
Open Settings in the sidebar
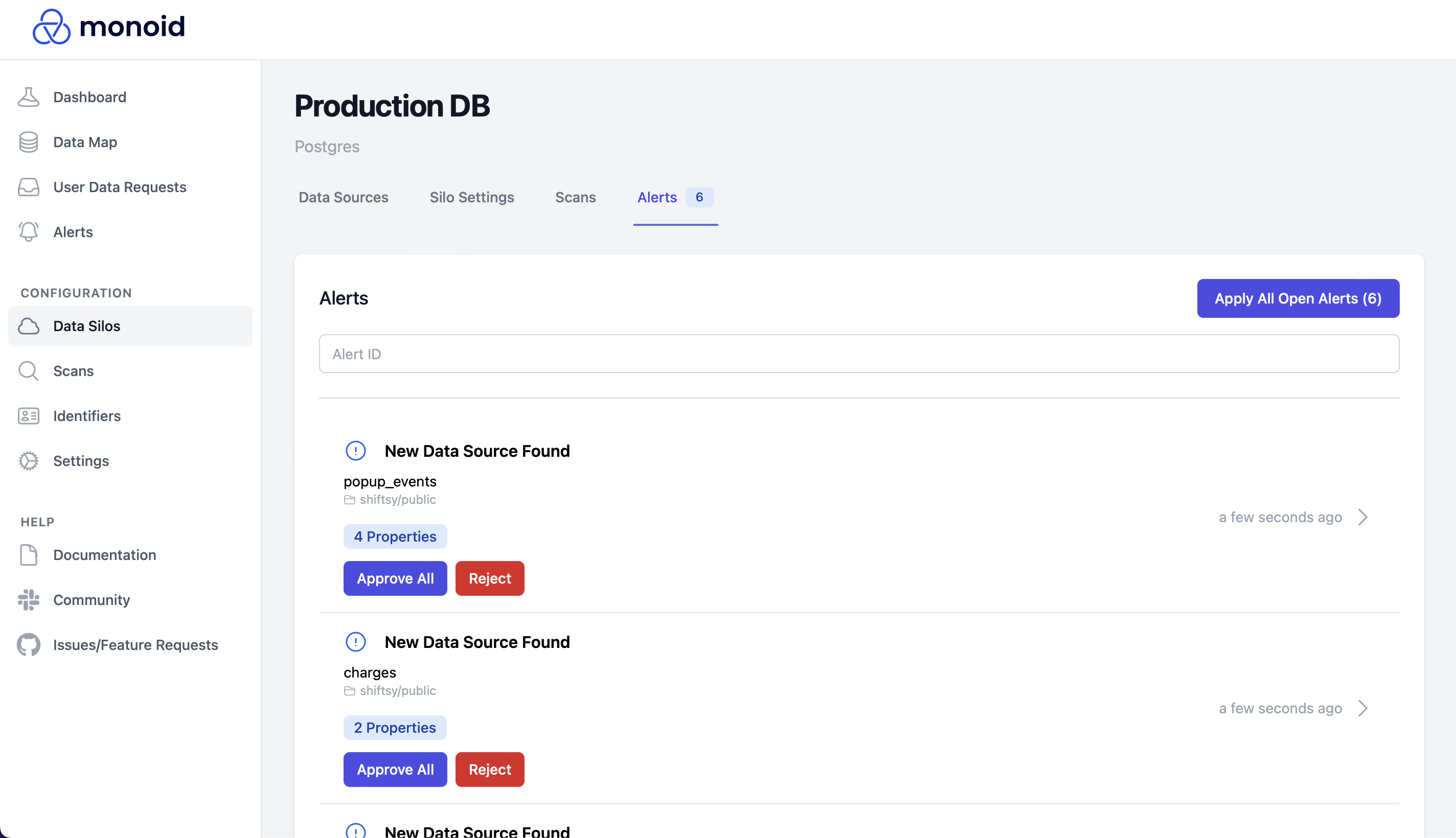coord(130,461)
